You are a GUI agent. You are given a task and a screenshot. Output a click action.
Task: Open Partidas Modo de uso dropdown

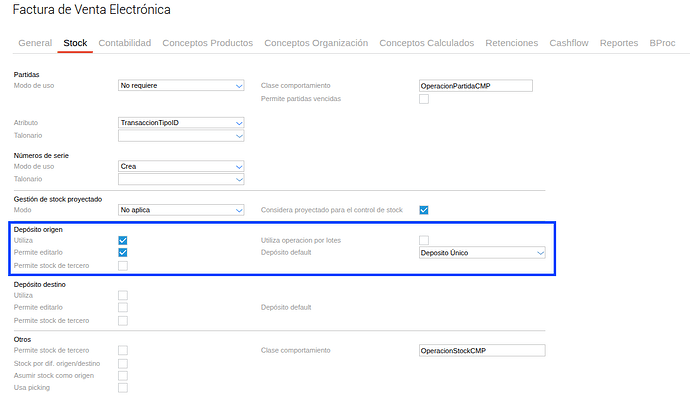tap(181, 85)
